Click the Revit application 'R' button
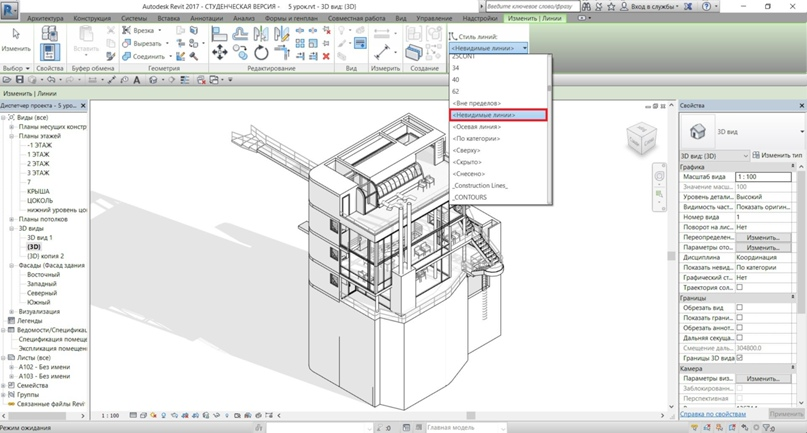Image resolution: width=807 pixels, height=433 pixels. click(10, 9)
